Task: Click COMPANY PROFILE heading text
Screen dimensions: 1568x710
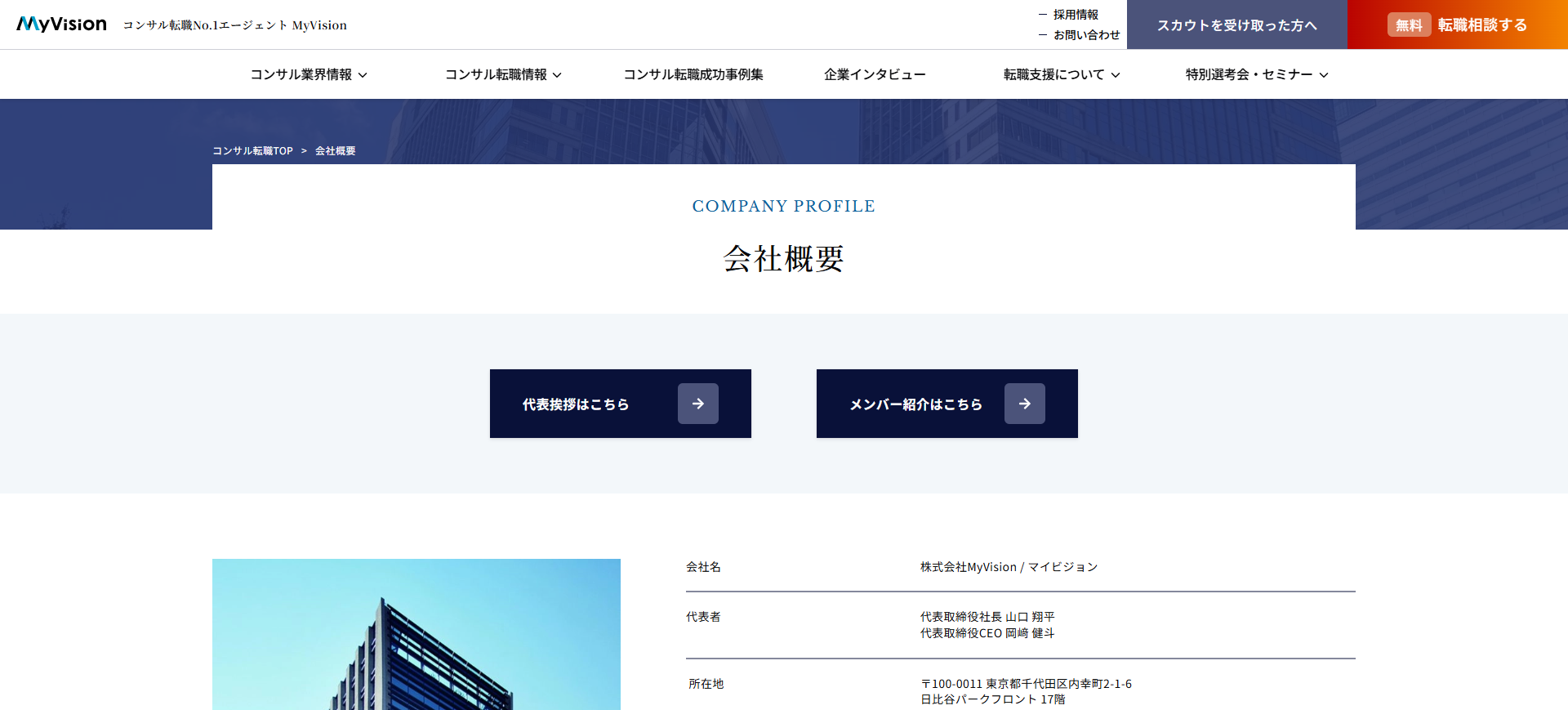Action: pos(784,206)
